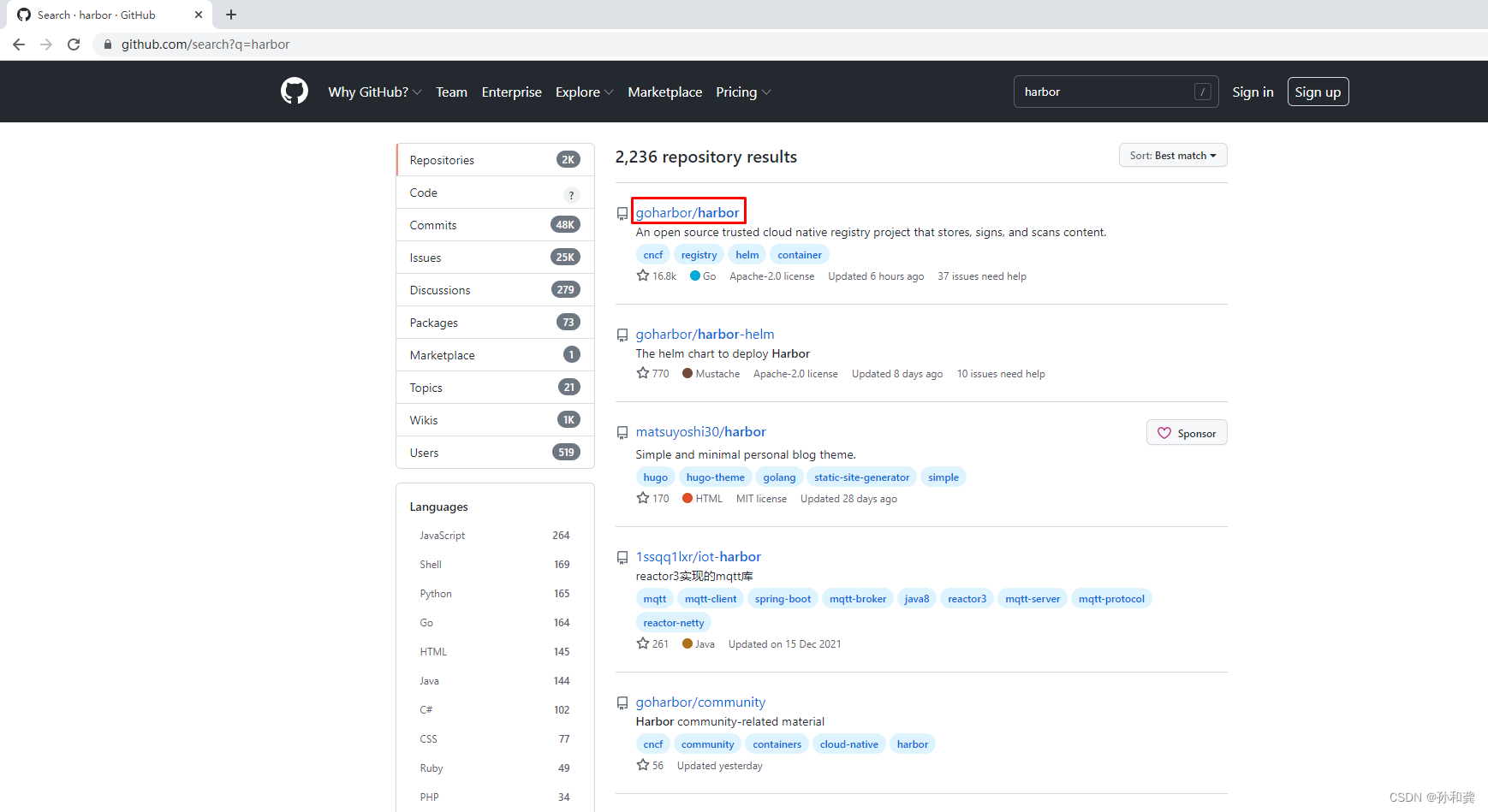Select the Repositories filter
The image size is (1488, 812).
(495, 160)
